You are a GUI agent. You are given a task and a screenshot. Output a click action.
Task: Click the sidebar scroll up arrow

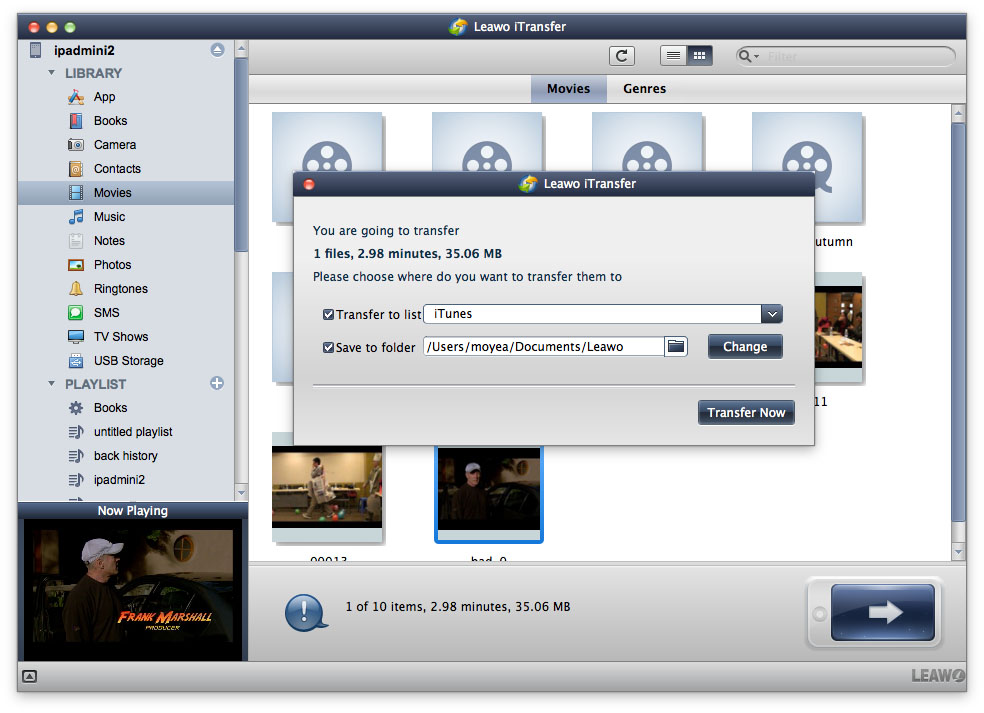(241, 49)
